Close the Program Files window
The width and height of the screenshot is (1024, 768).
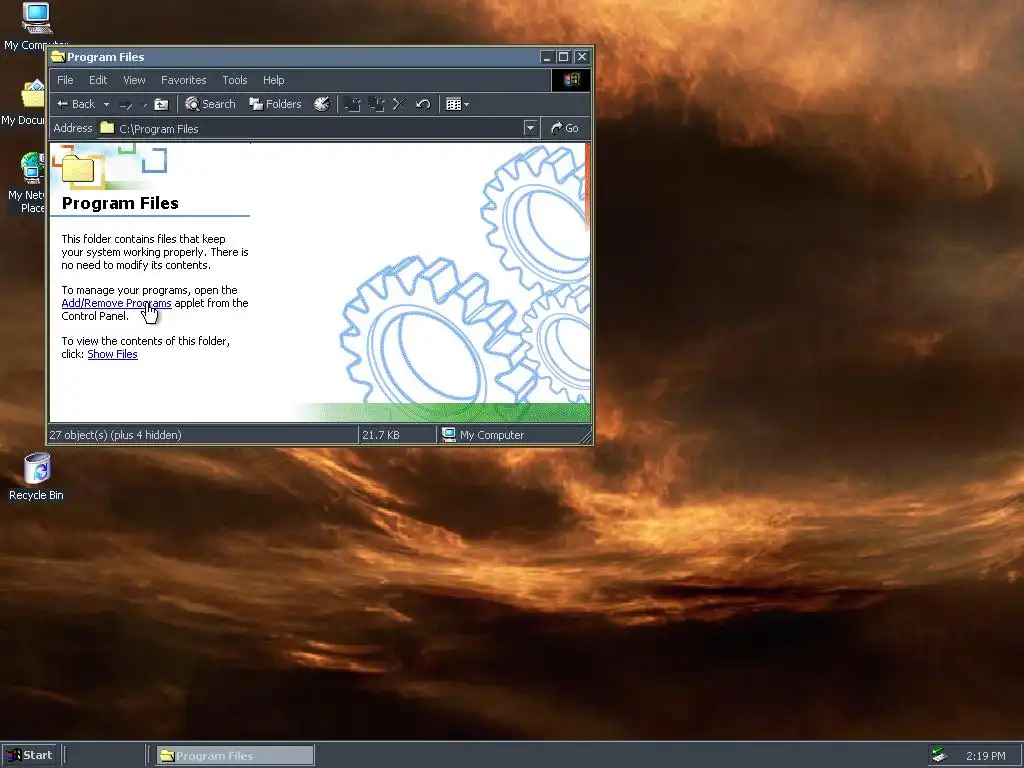581,57
